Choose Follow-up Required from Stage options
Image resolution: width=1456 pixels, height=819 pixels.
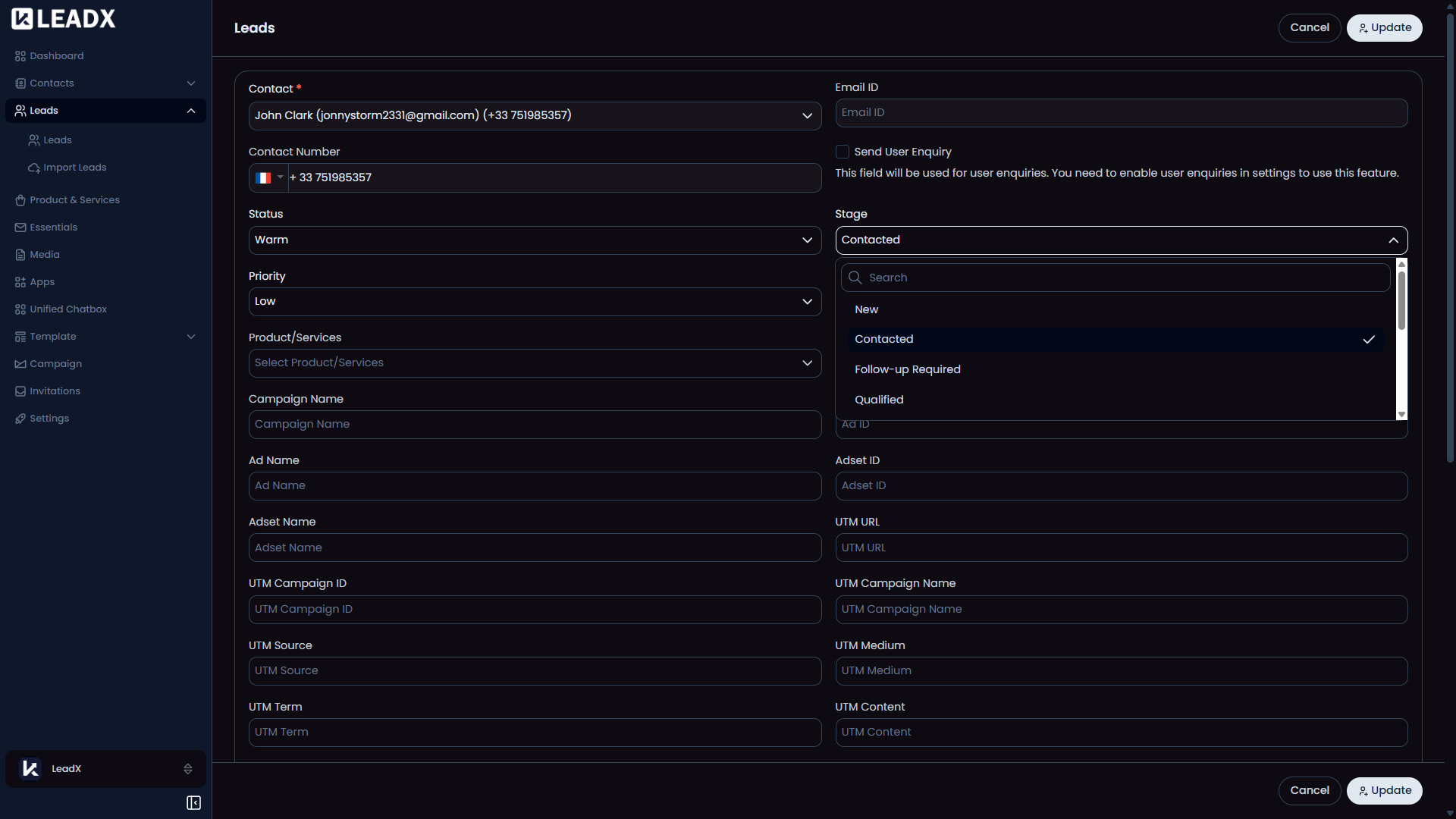point(908,369)
